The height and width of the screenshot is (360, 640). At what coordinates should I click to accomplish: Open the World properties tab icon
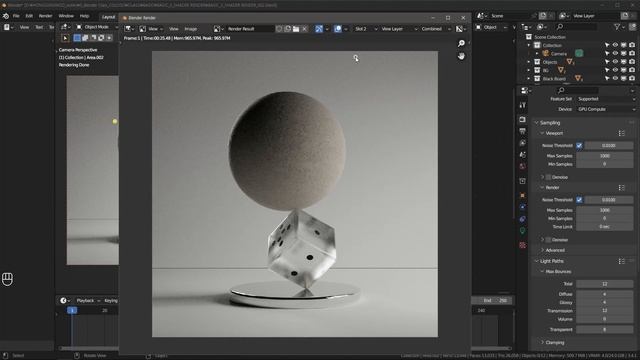pyautogui.click(x=523, y=167)
